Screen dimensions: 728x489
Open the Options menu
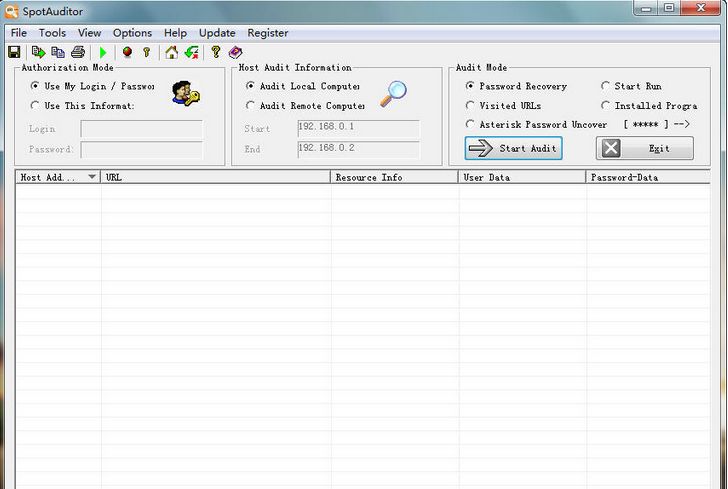point(132,33)
